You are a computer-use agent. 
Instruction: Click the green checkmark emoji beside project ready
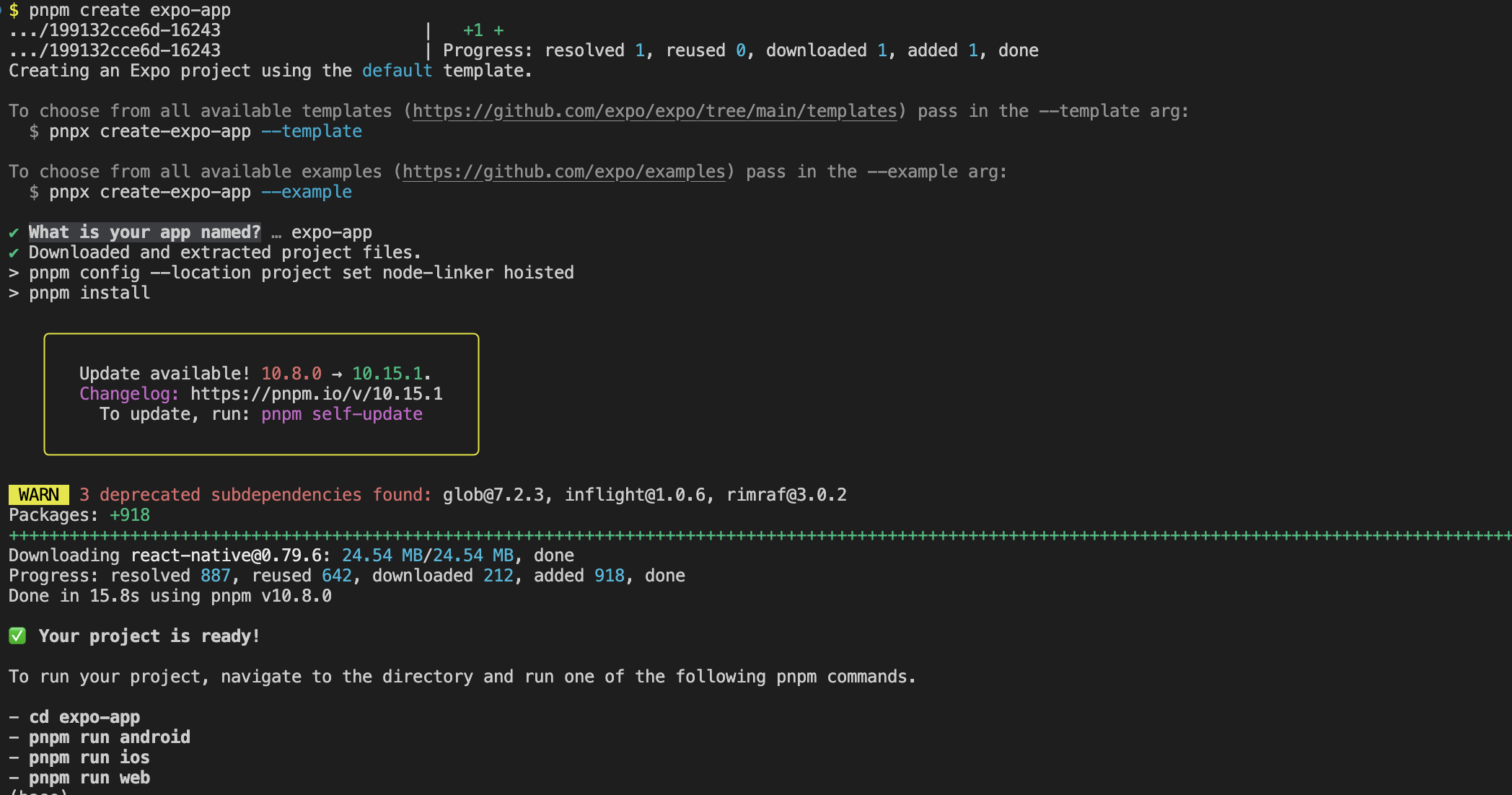17,636
